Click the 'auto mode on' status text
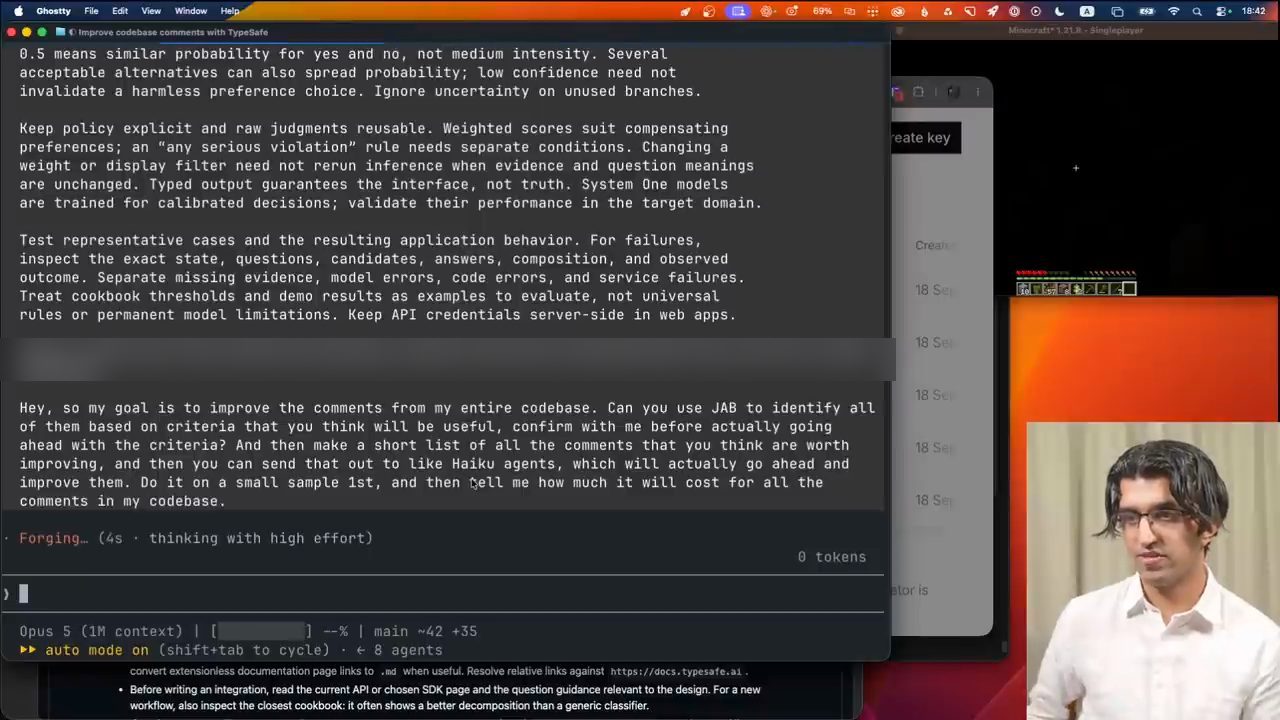1280x720 pixels. click(x=96, y=650)
